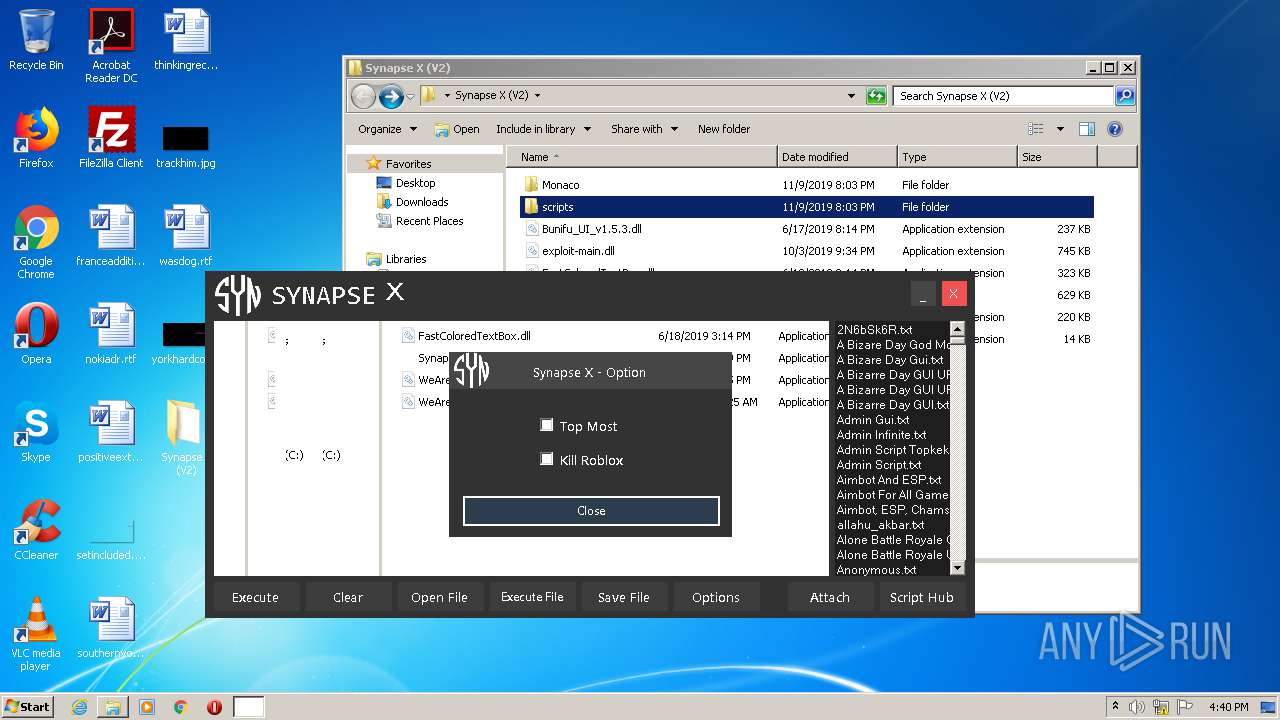
Task: Click script list scrollbar up arrow
Action: [x=957, y=329]
